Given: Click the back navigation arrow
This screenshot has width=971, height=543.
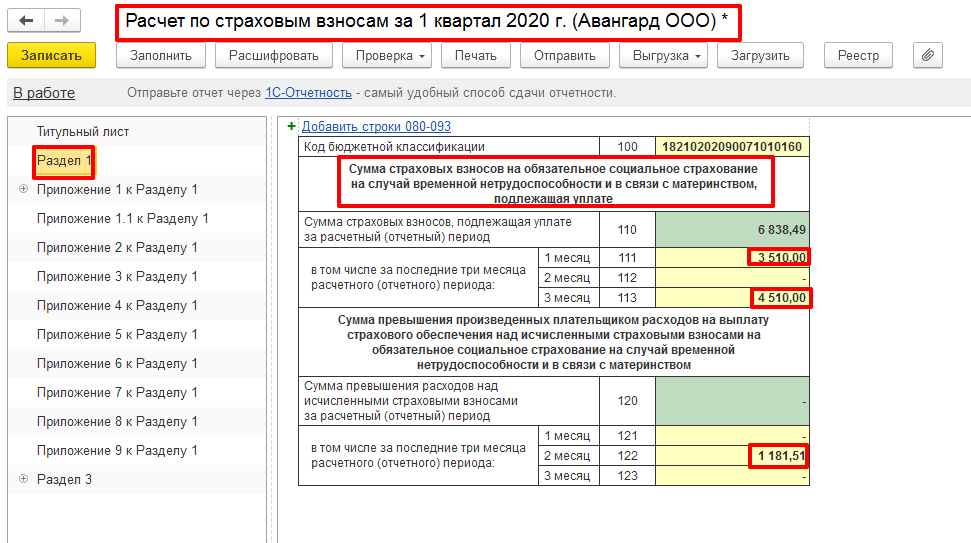Looking at the screenshot, I should point(27,21).
